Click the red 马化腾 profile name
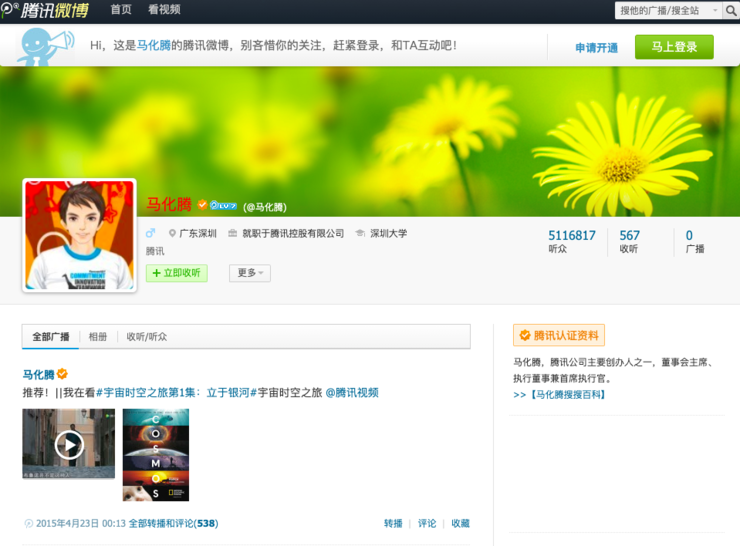Viewport: 740px width, 546px height. 169,204
